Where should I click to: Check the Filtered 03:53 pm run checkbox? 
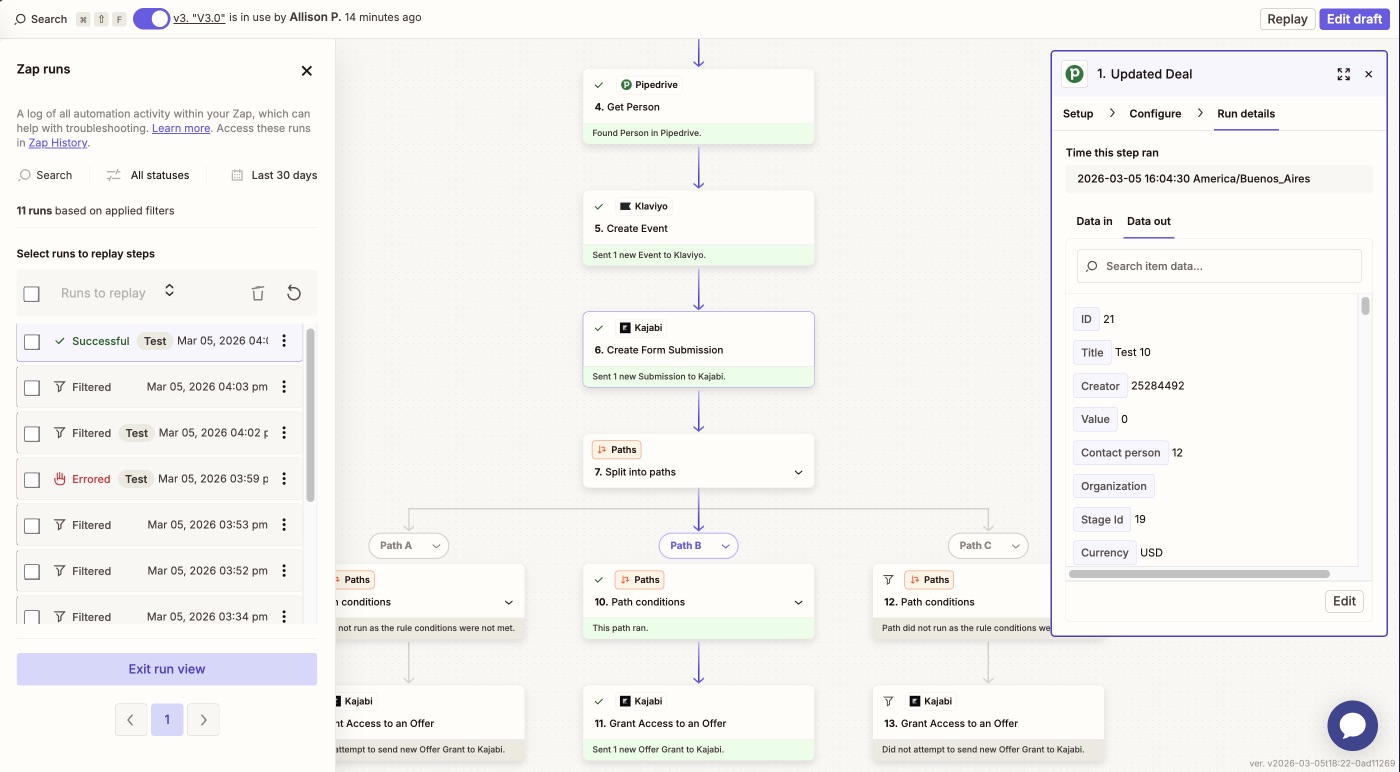click(x=32, y=526)
